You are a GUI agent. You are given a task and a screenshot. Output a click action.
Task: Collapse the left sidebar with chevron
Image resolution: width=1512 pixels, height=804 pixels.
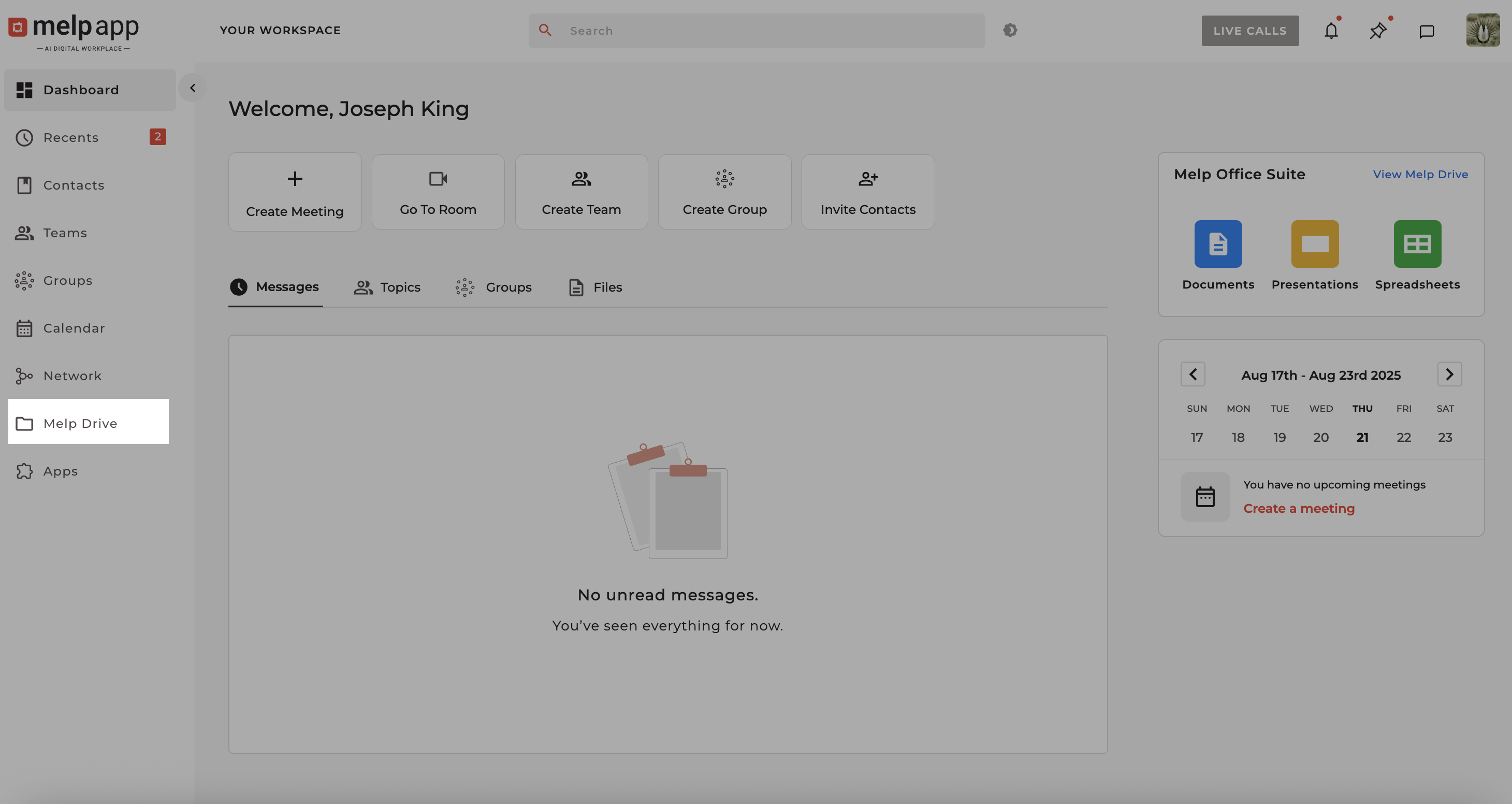(x=193, y=88)
